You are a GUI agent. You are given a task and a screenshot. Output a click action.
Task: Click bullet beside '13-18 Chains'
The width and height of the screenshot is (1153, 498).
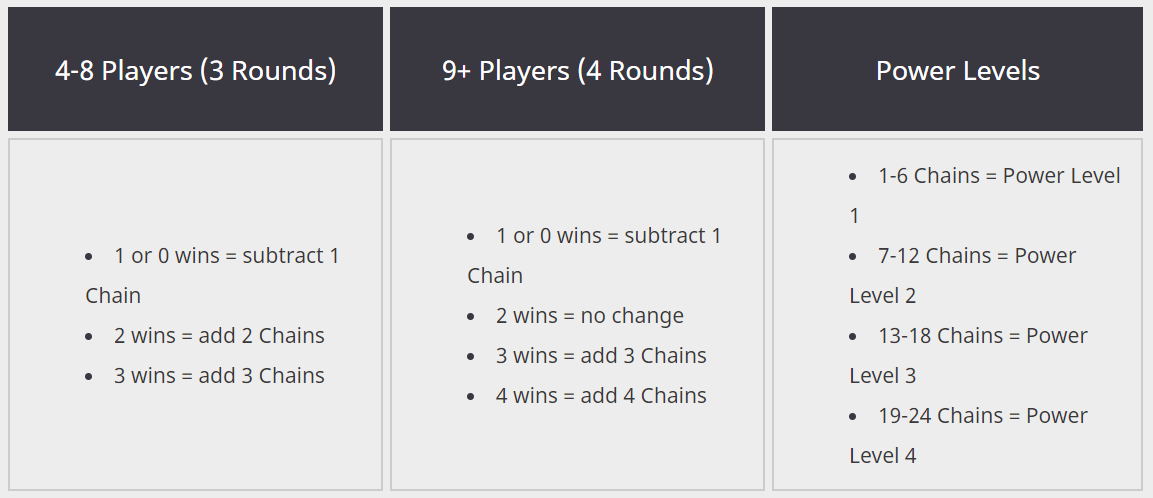click(x=853, y=336)
